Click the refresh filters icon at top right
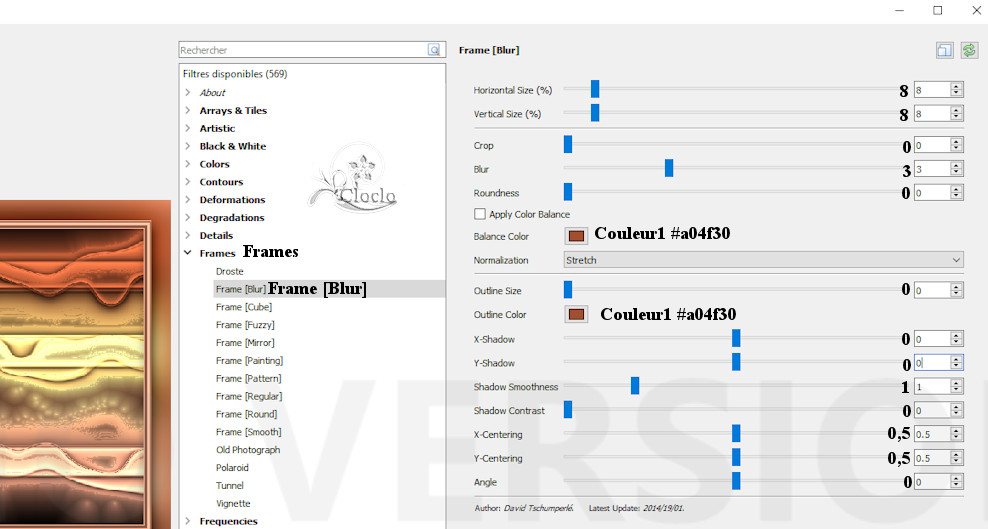This screenshot has height=529, width=988. click(x=968, y=50)
